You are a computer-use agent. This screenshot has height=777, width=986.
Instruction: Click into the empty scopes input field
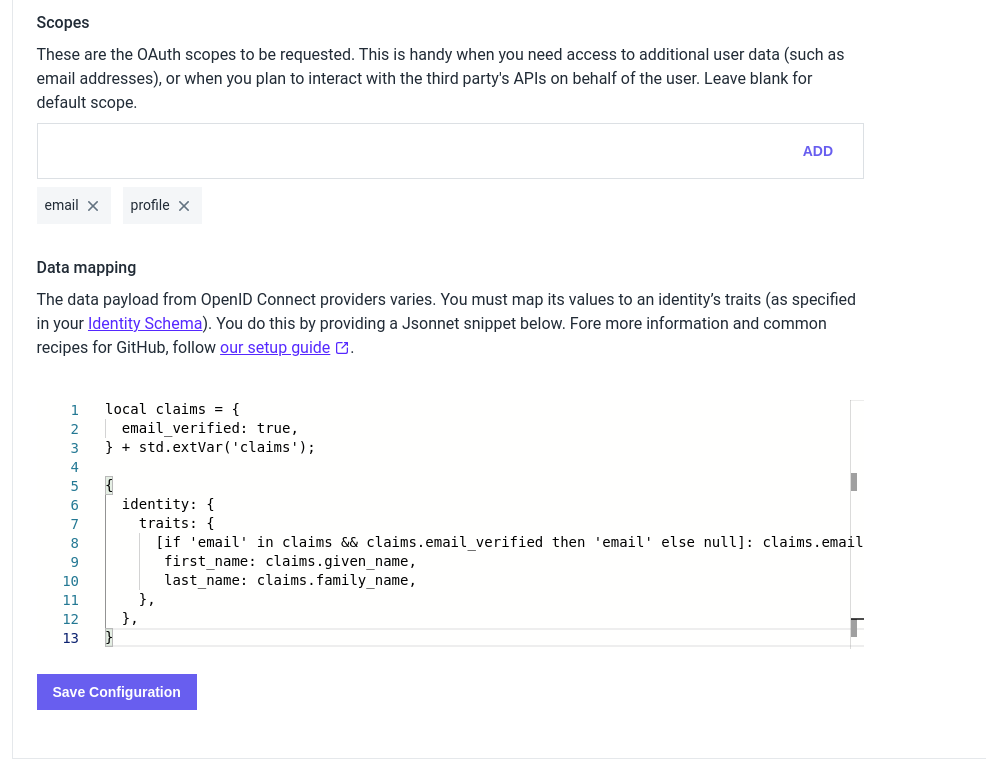400,151
